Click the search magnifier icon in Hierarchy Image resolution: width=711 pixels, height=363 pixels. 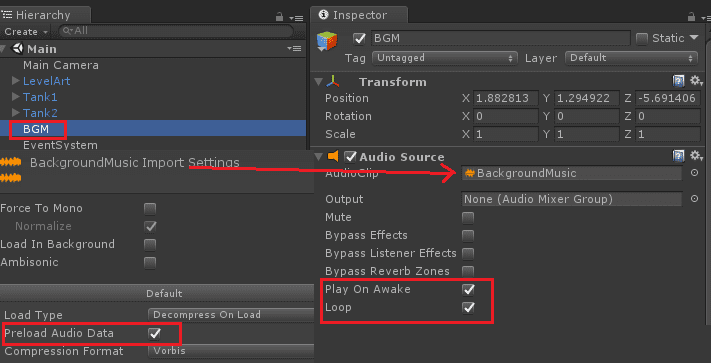pos(68,31)
